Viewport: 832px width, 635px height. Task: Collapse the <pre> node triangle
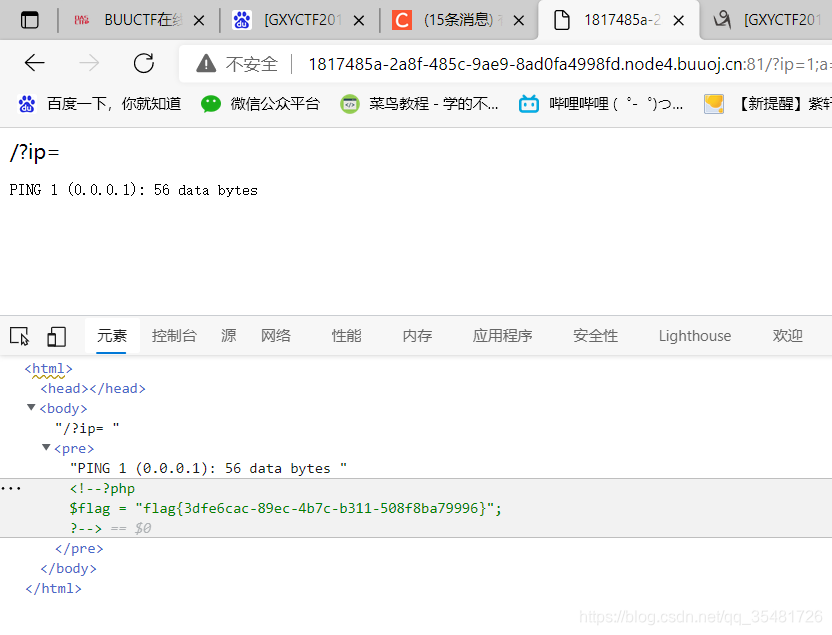pyautogui.click(x=46, y=448)
